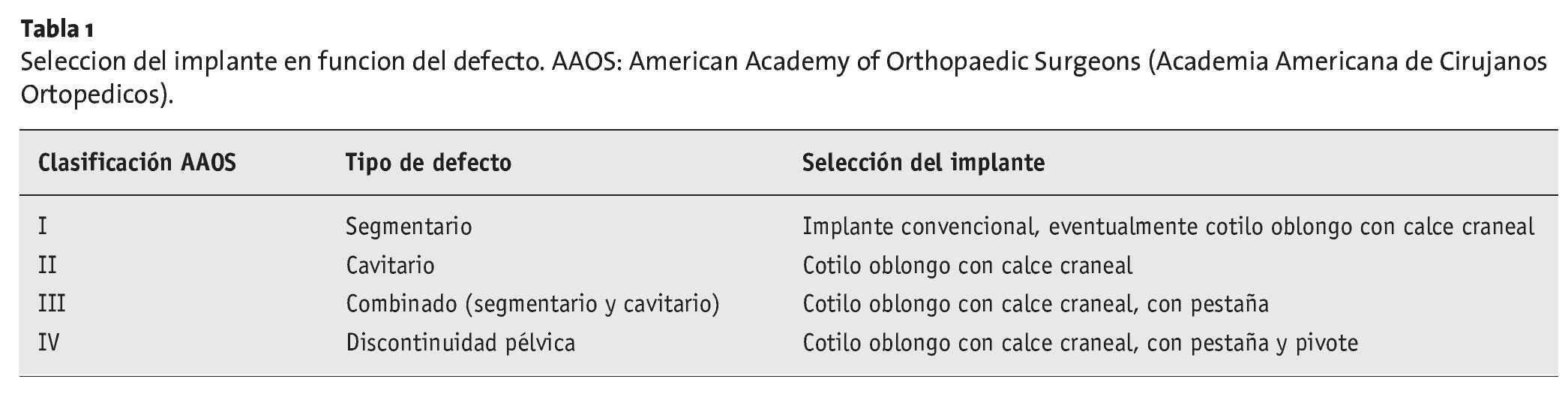Click the "Tabla 1" title

tap(57, 29)
